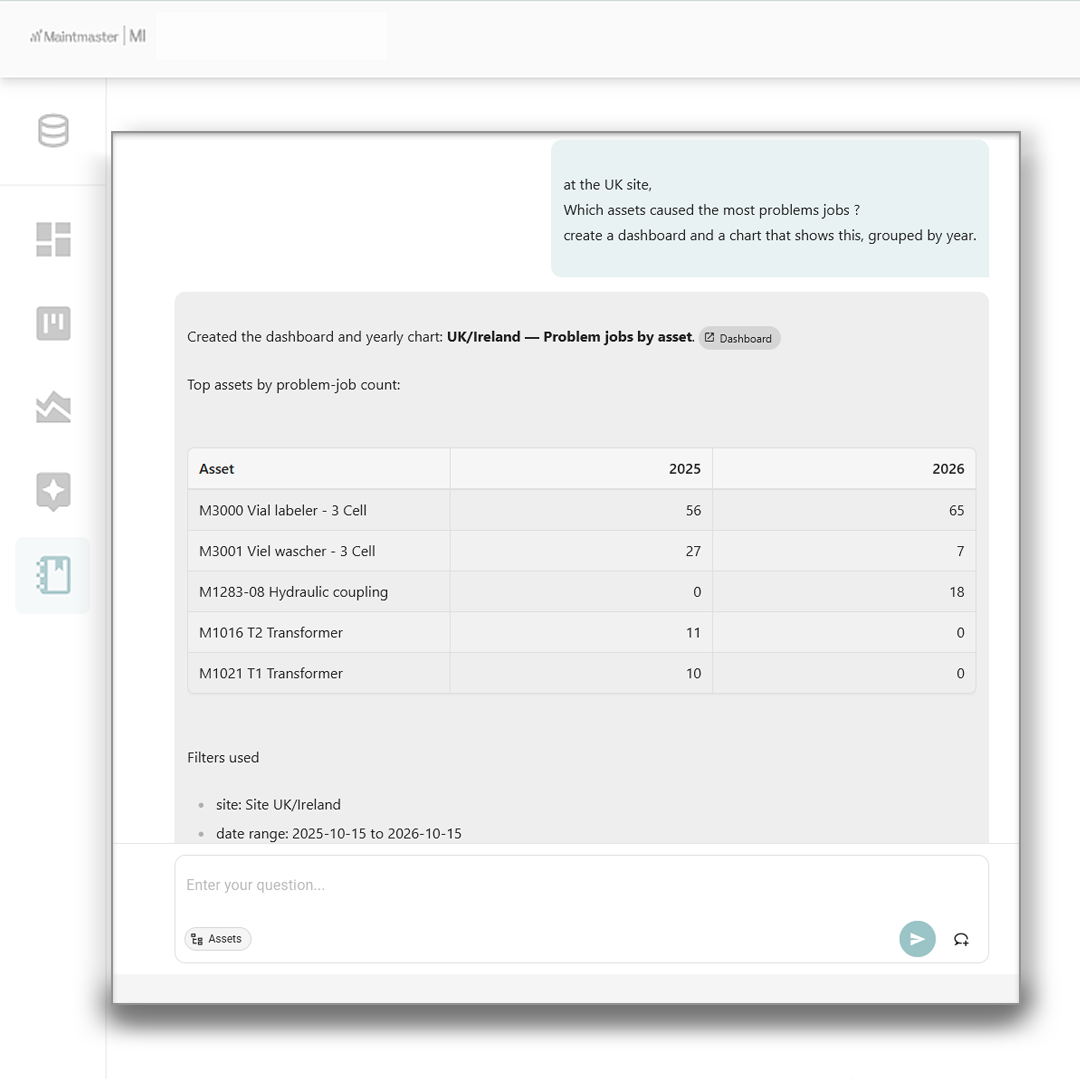The image size is (1080, 1080).
Task: Open the analytics chart icon in sidebar
Action: pos(53,407)
